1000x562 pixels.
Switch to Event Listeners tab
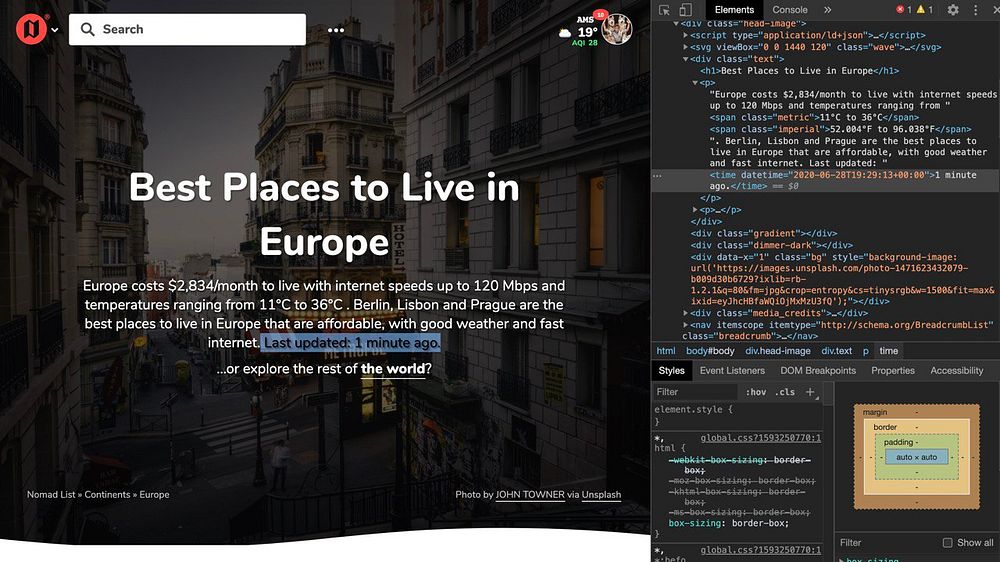pyautogui.click(x=732, y=371)
